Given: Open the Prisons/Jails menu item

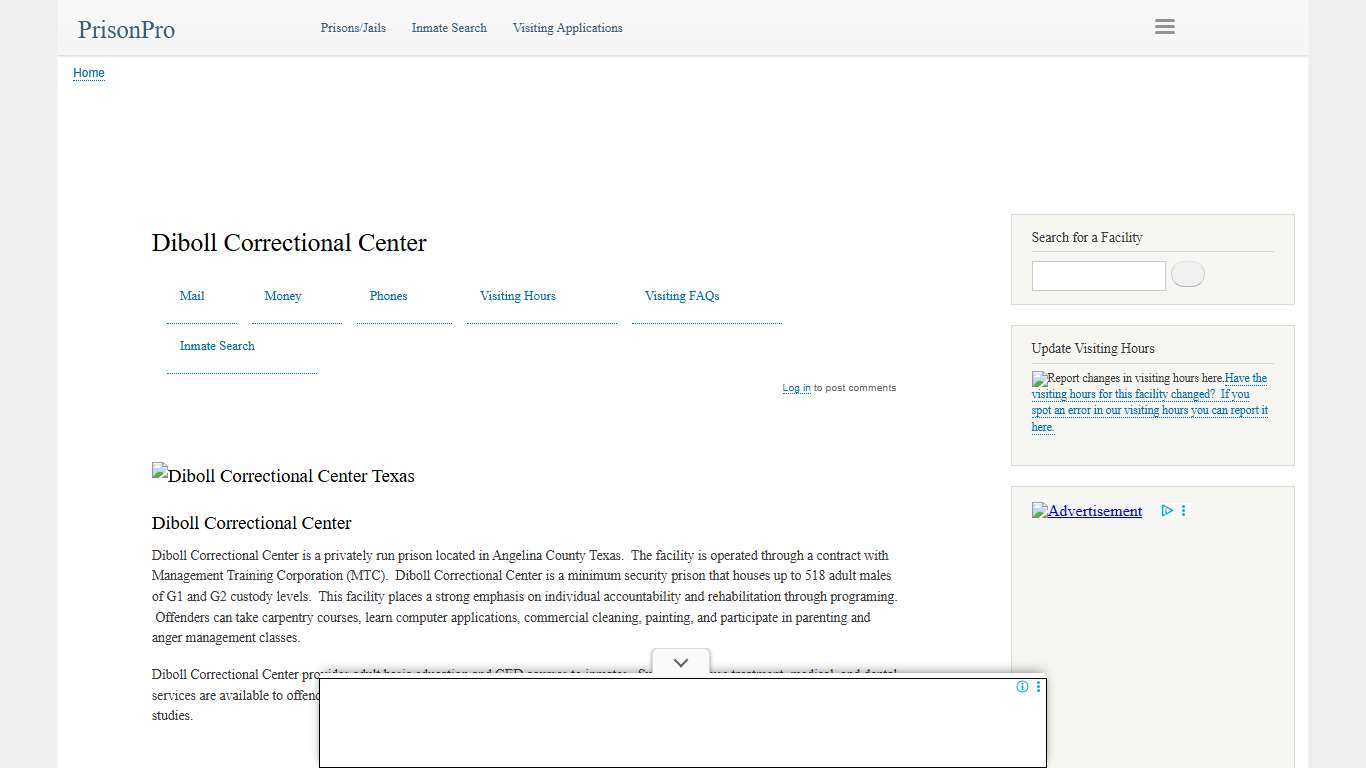Looking at the screenshot, I should click(353, 28).
